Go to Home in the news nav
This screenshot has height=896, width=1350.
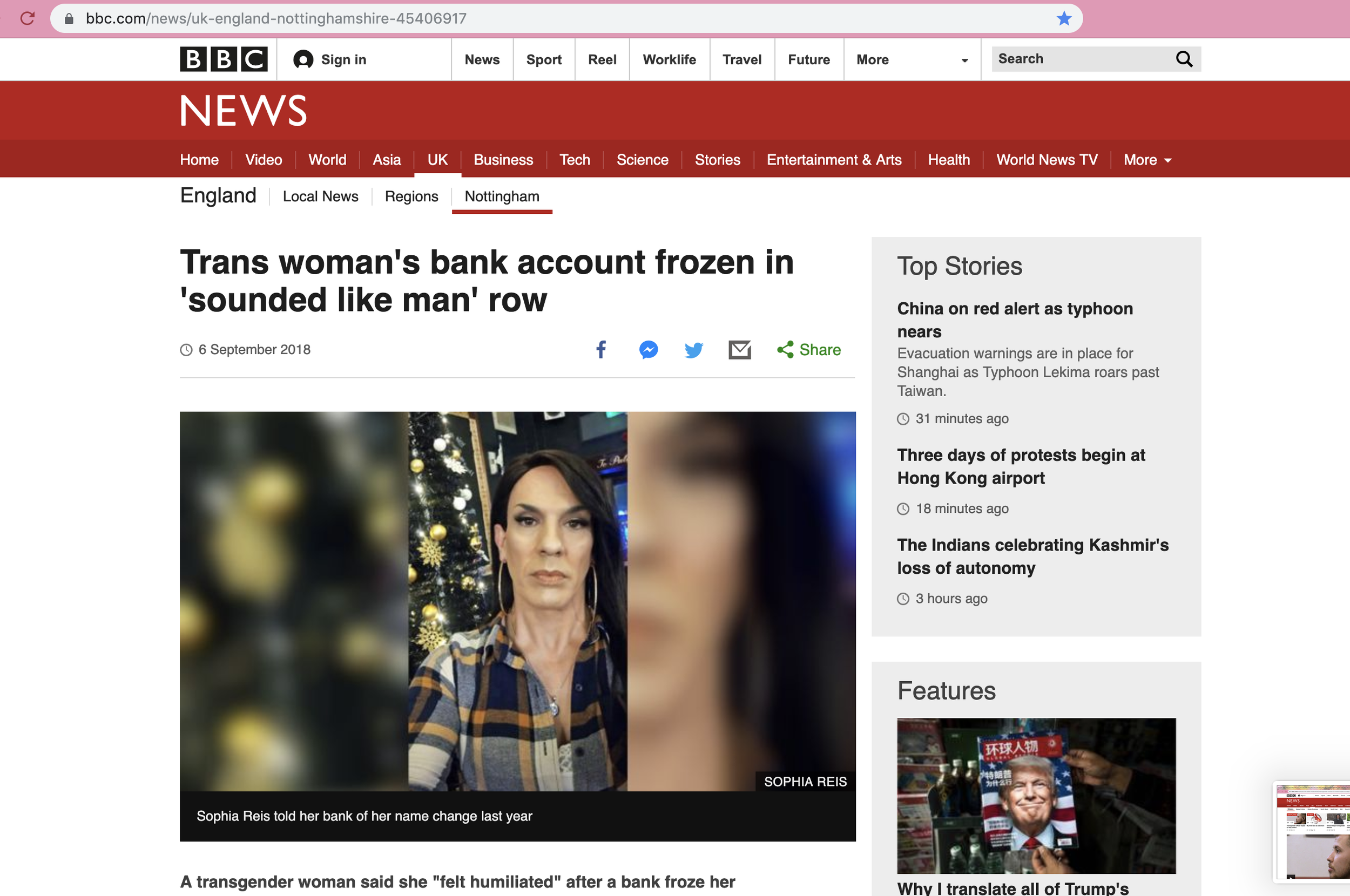(199, 160)
